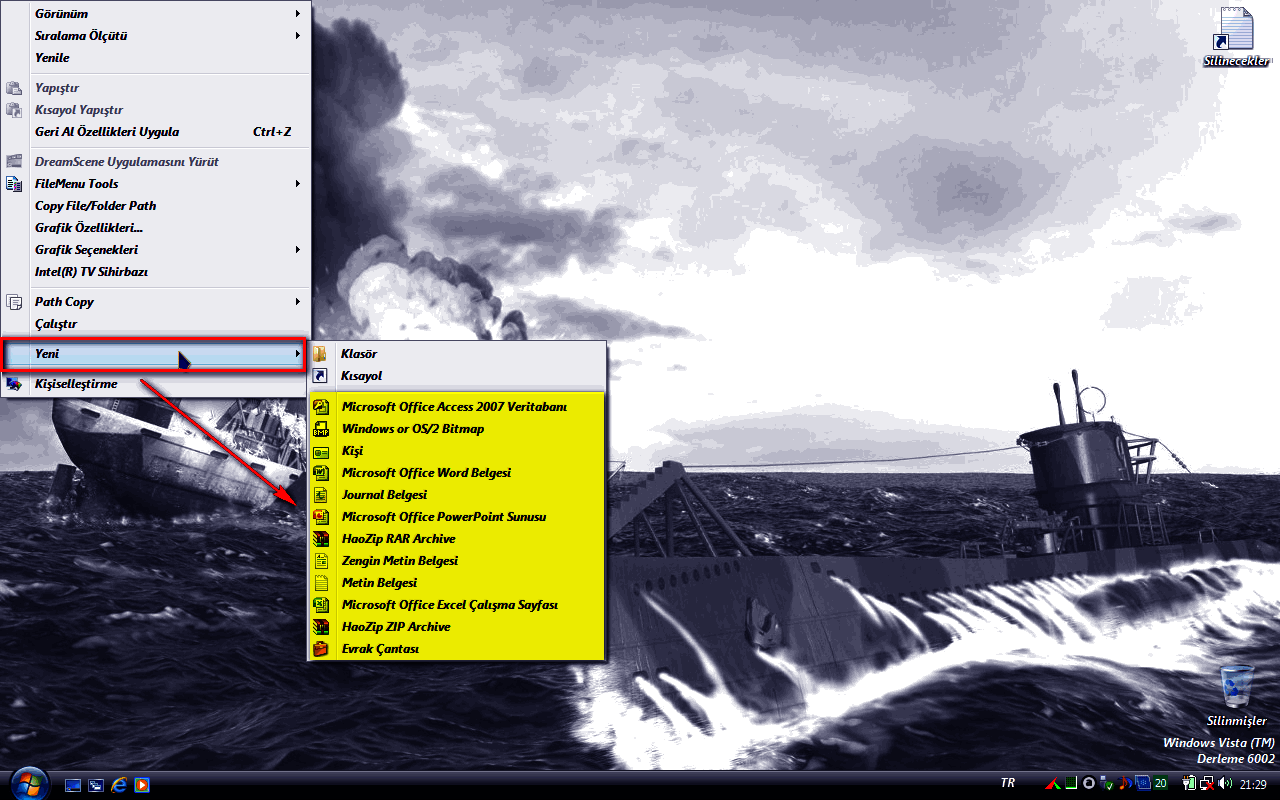Open the battery power tray icon
Viewport: 1280px width, 800px height.
pos(1189,783)
